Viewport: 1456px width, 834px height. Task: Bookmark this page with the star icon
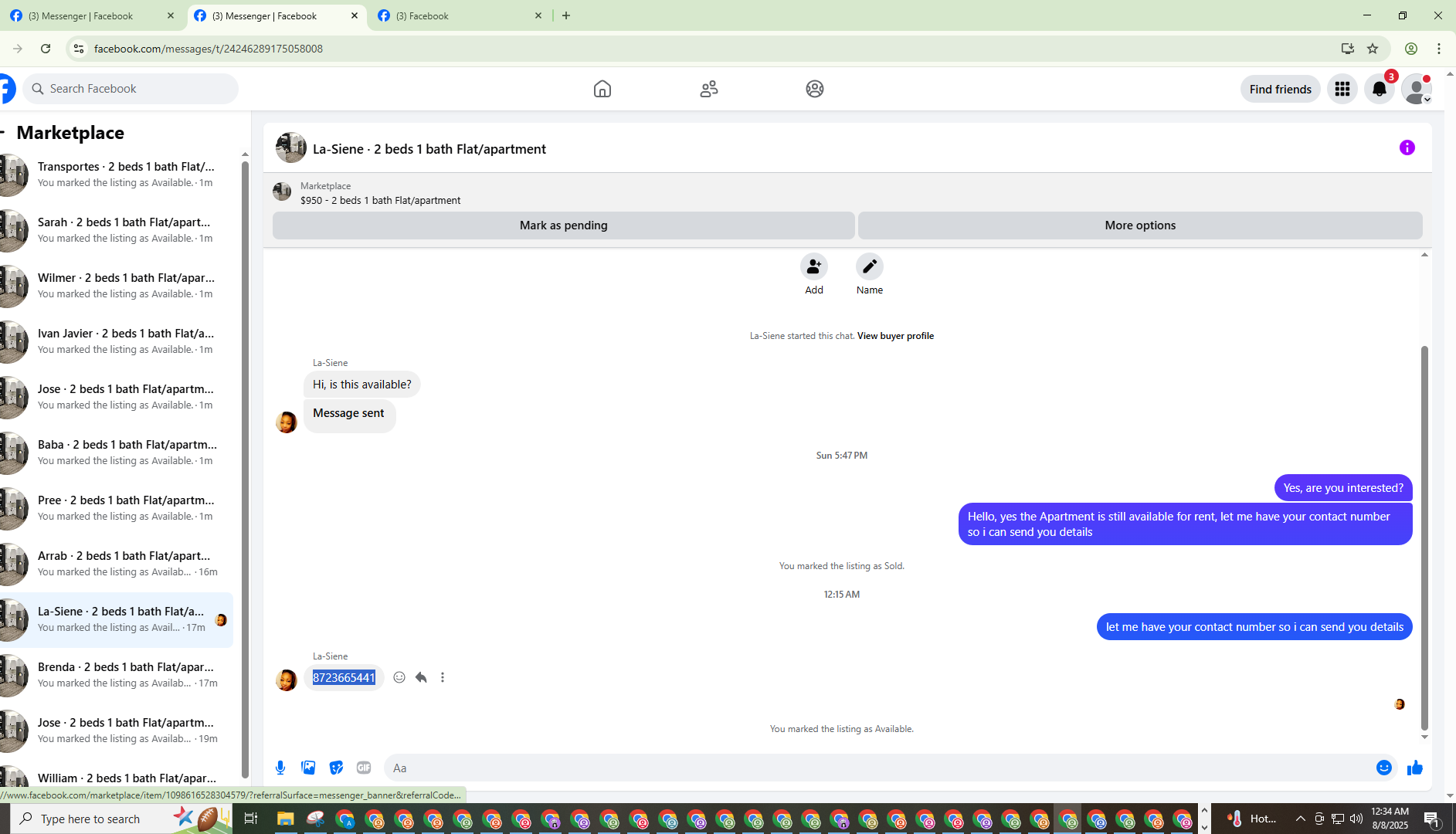point(1373,49)
